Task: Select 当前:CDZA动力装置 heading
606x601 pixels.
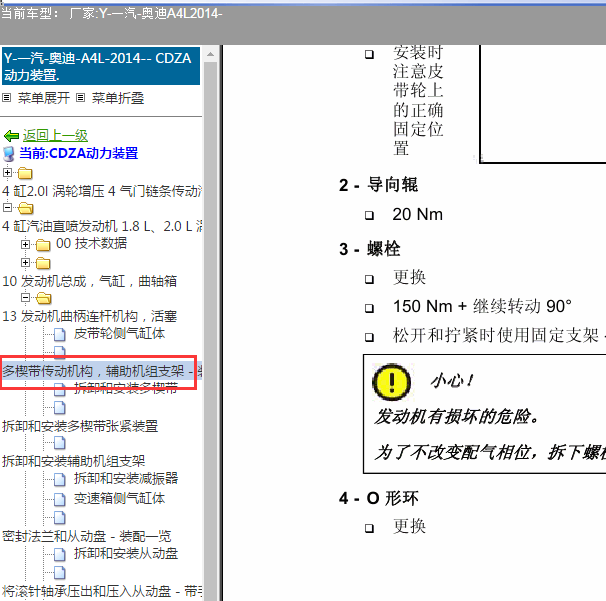Action: 78,153
